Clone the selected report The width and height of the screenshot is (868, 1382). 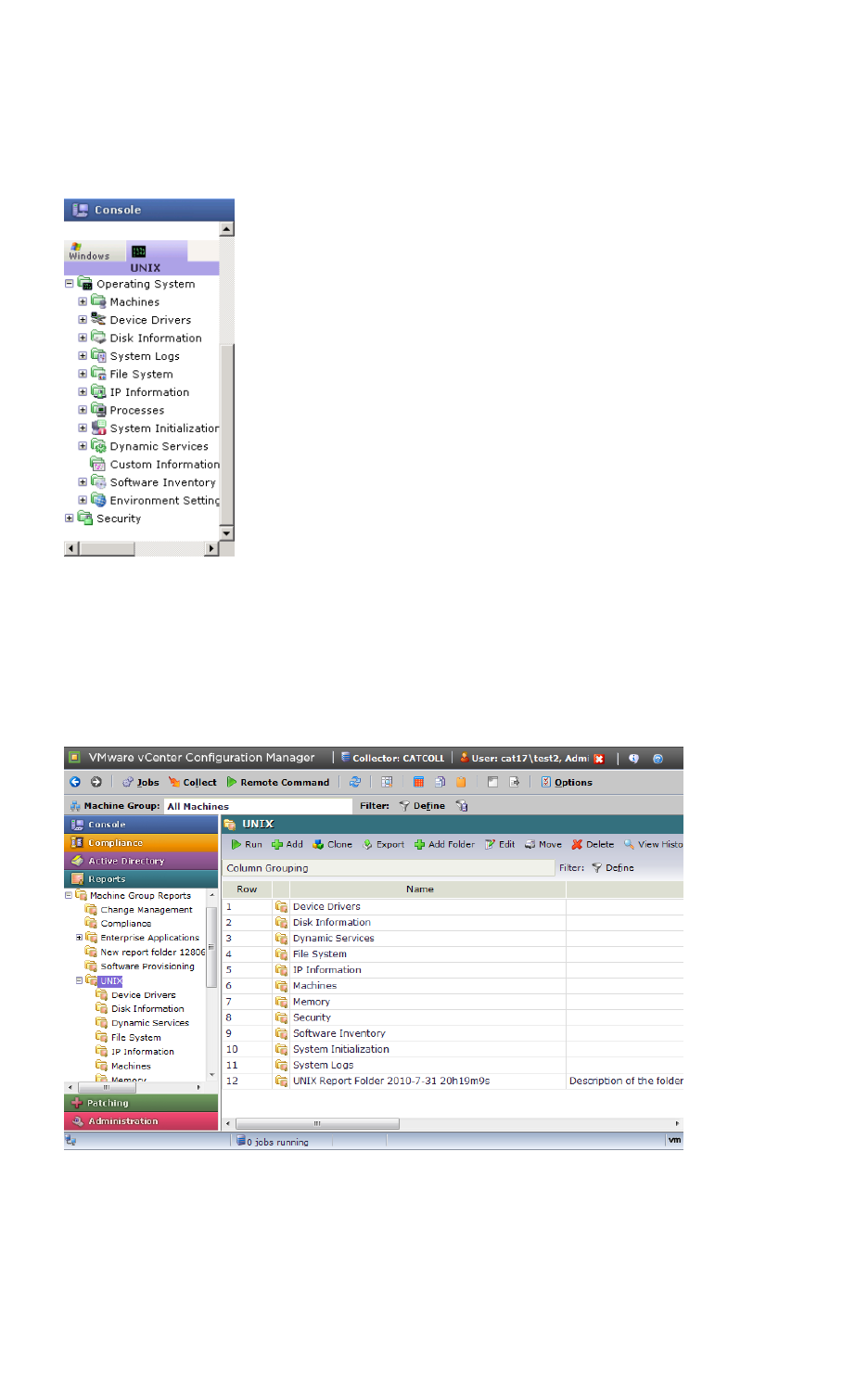(333, 845)
